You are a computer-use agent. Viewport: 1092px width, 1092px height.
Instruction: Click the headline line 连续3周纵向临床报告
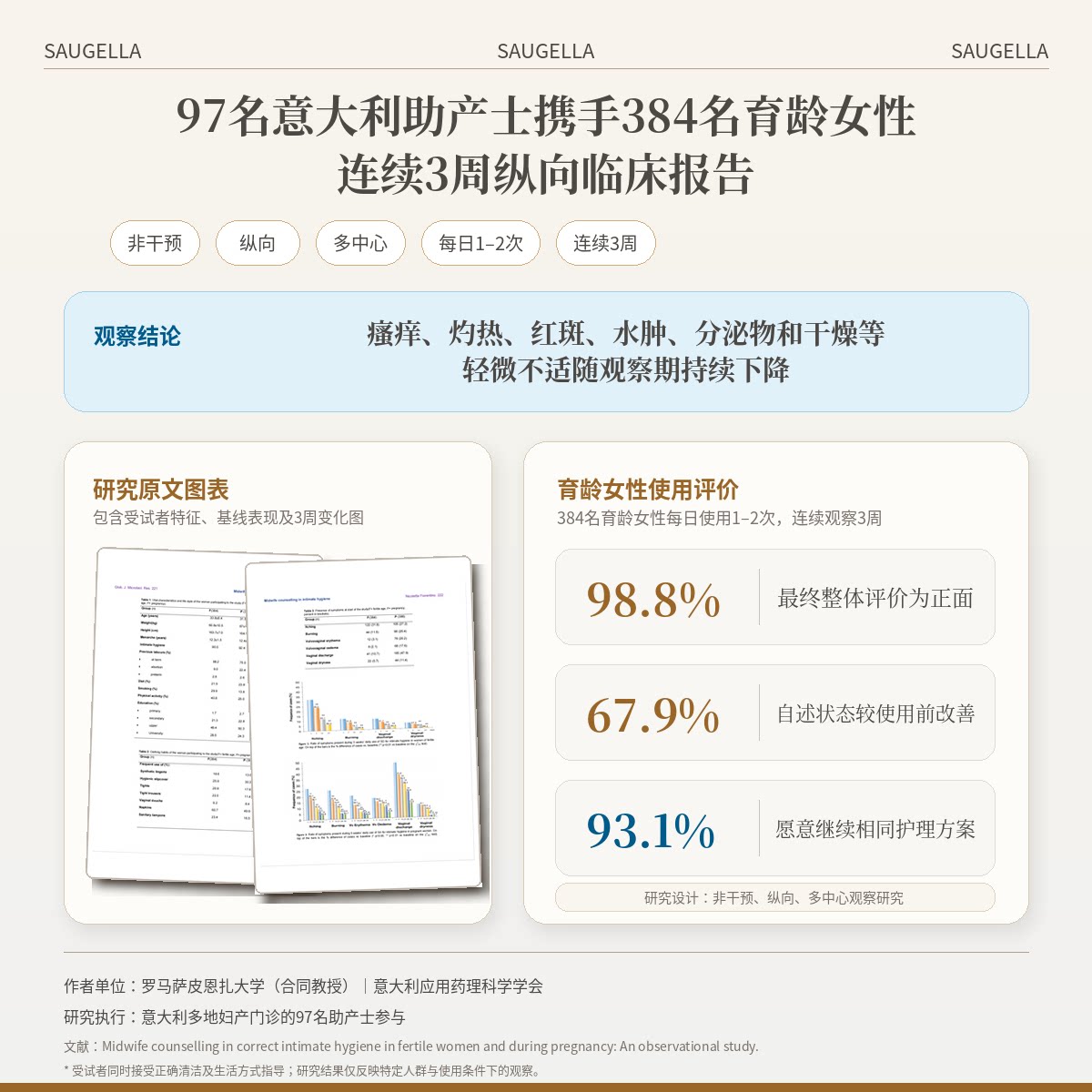[546, 174]
